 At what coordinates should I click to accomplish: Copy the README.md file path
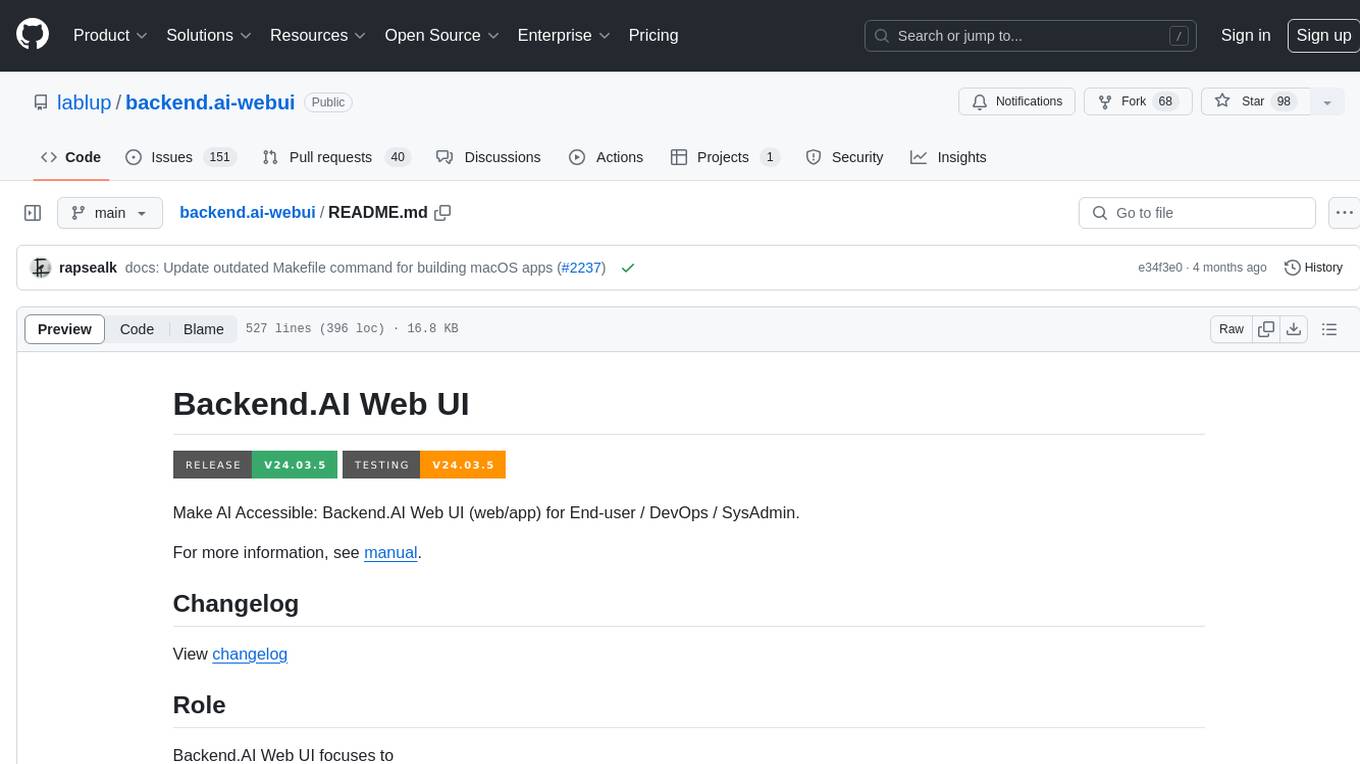(443, 212)
